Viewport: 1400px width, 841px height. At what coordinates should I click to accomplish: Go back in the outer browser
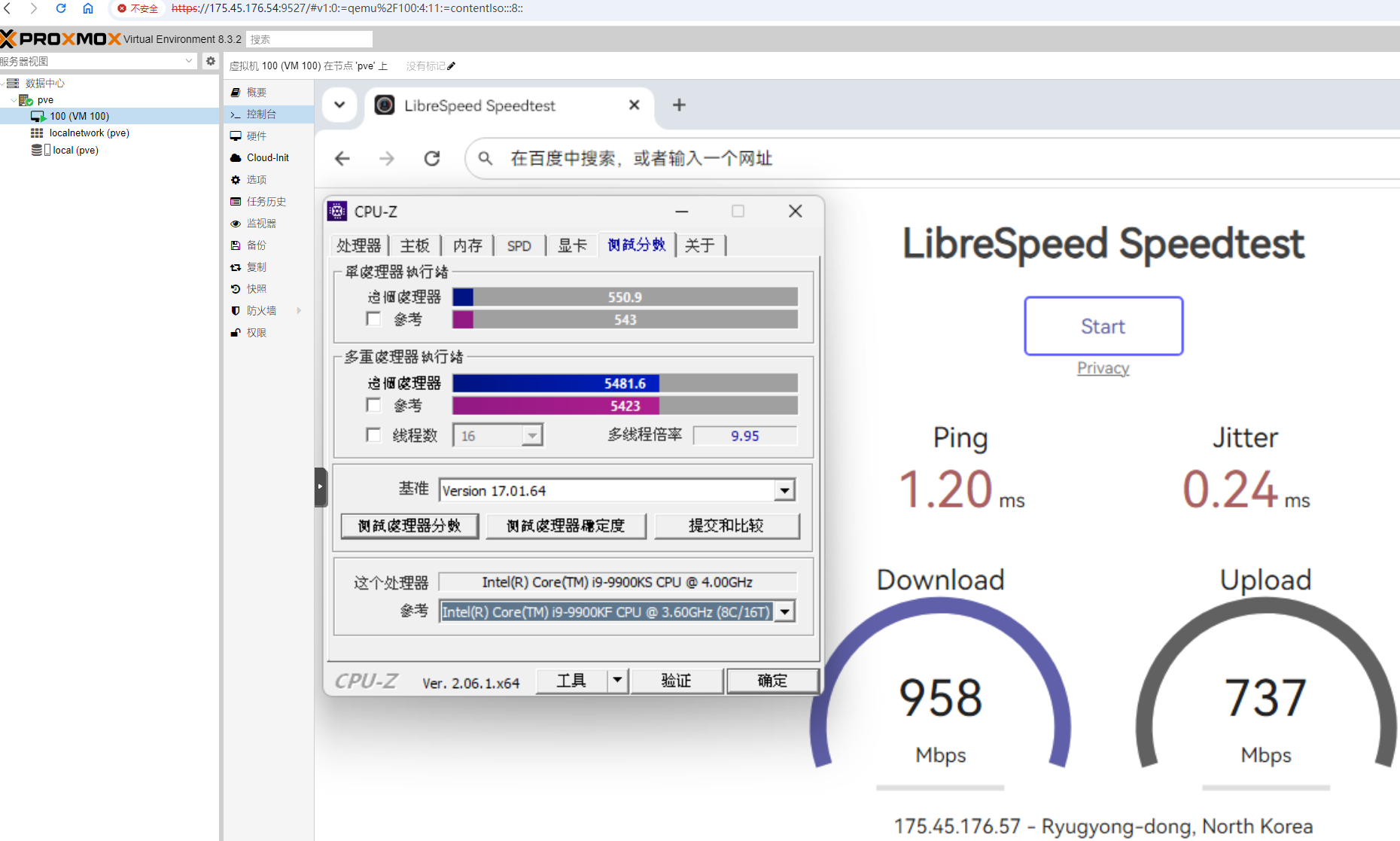[x=8, y=8]
